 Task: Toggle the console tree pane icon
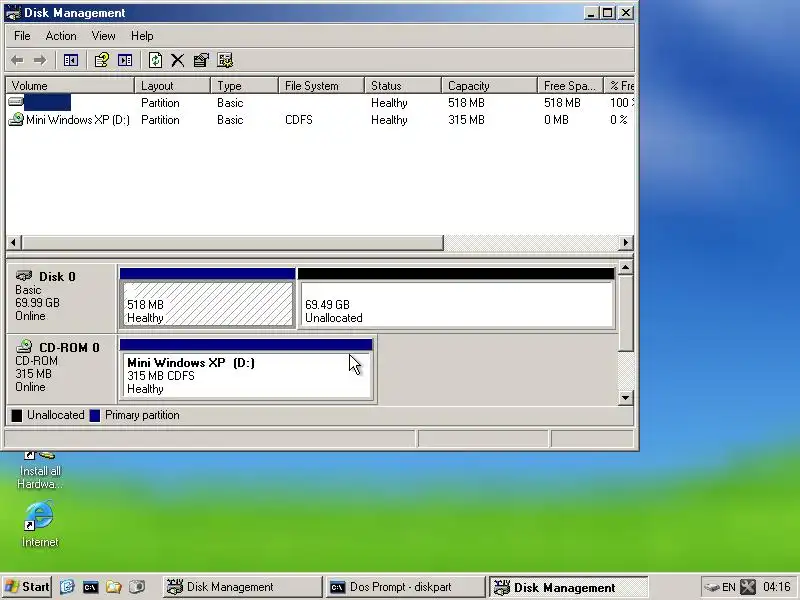(x=71, y=60)
